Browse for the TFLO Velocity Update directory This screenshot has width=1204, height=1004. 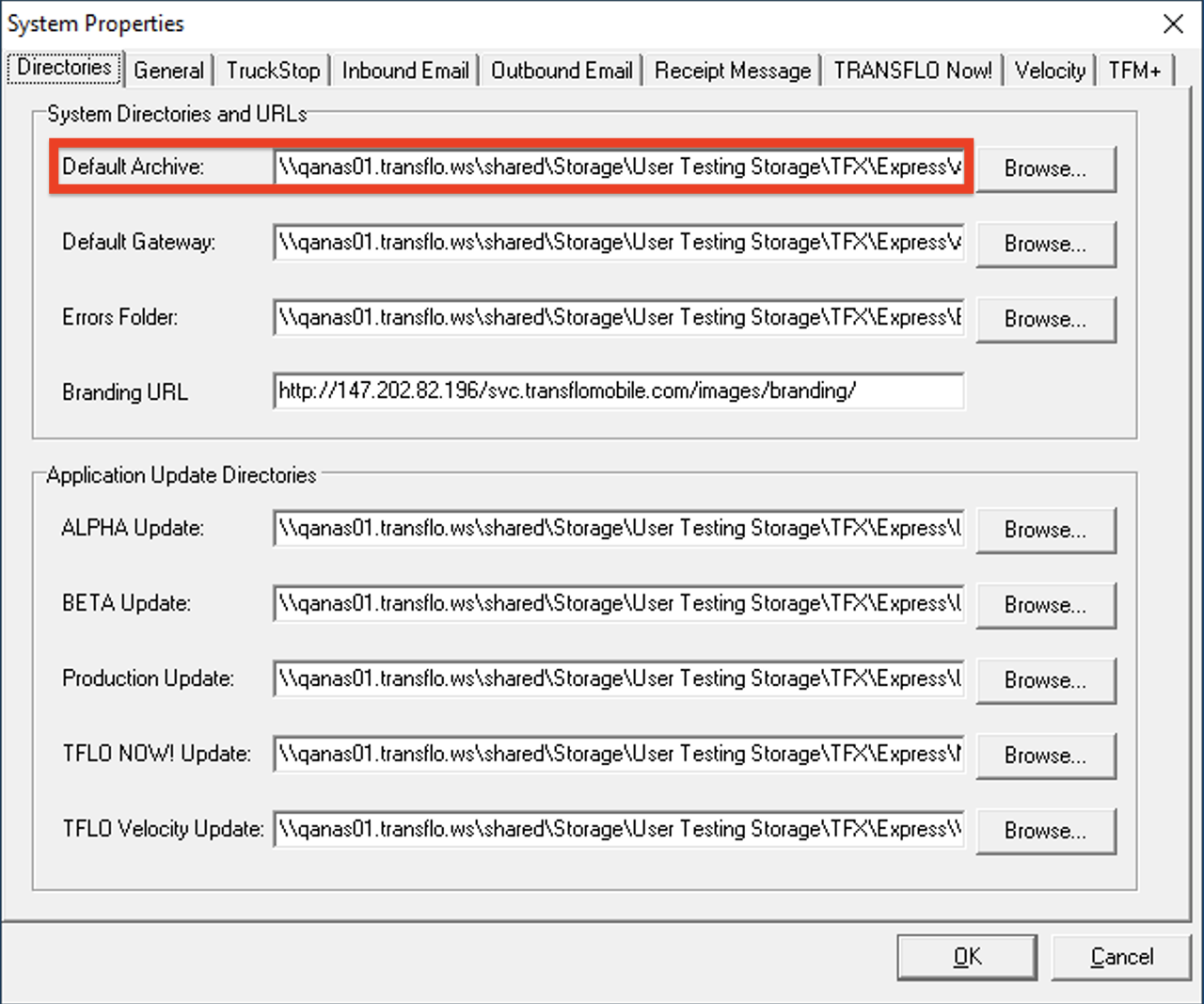[x=1046, y=832]
